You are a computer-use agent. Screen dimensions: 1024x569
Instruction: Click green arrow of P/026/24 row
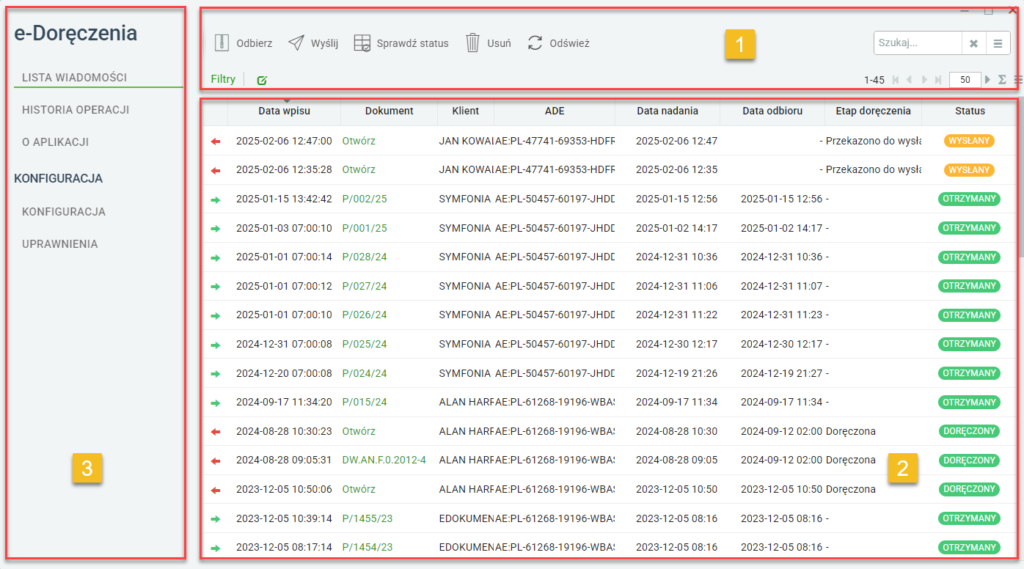[x=216, y=316]
